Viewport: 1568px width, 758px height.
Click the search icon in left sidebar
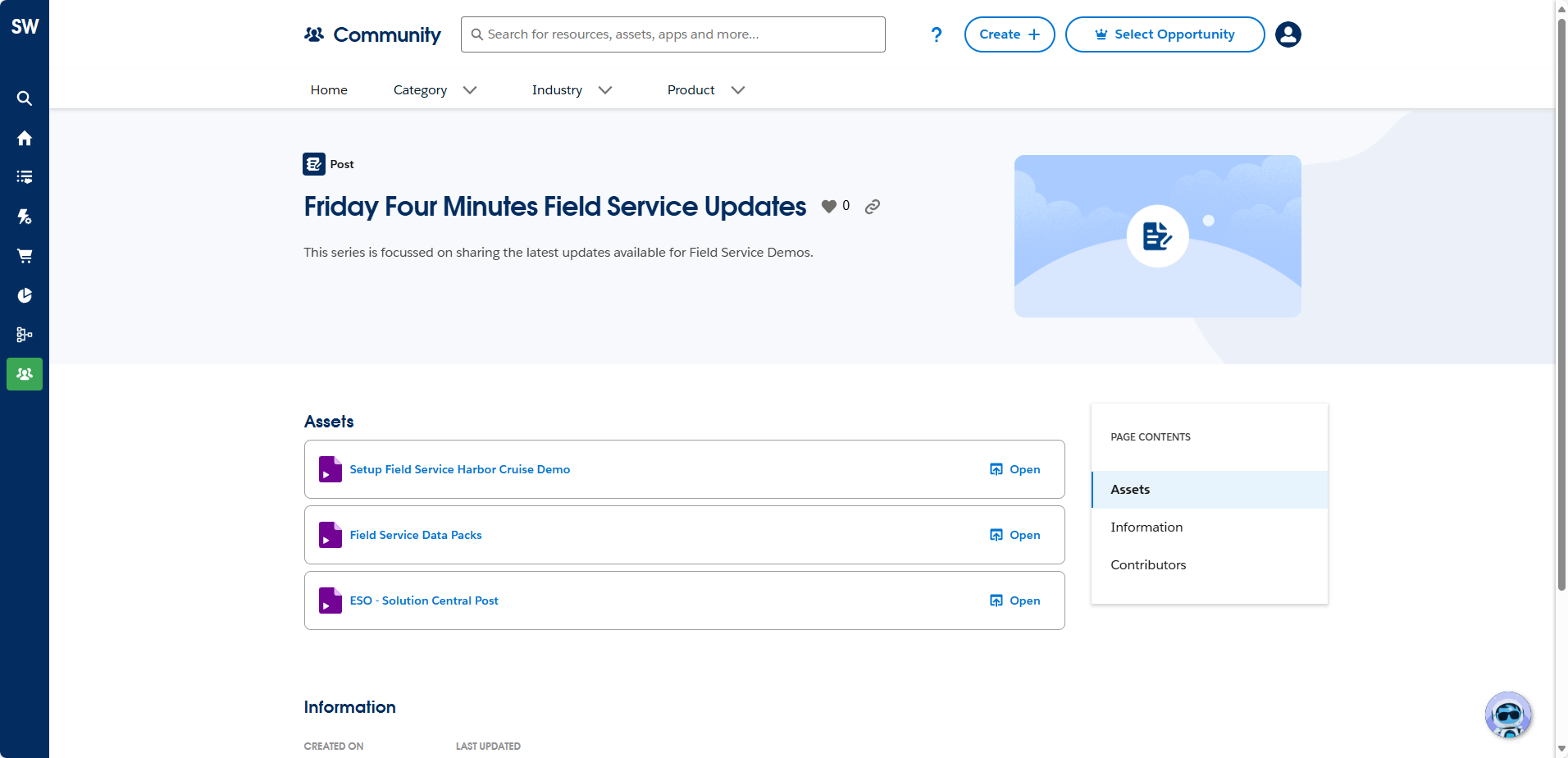click(x=25, y=98)
